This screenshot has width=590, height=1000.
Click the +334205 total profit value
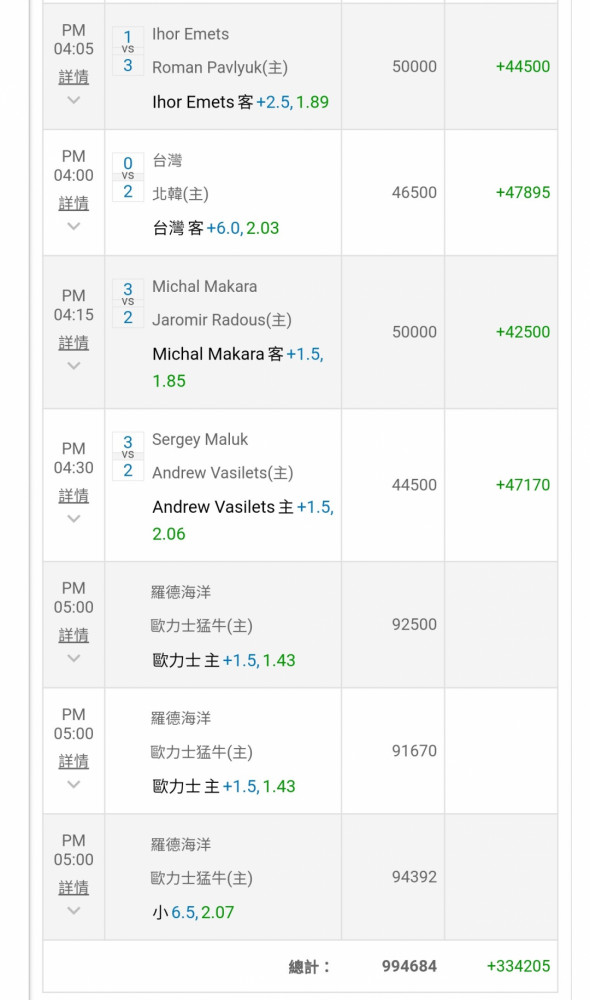[x=518, y=966]
